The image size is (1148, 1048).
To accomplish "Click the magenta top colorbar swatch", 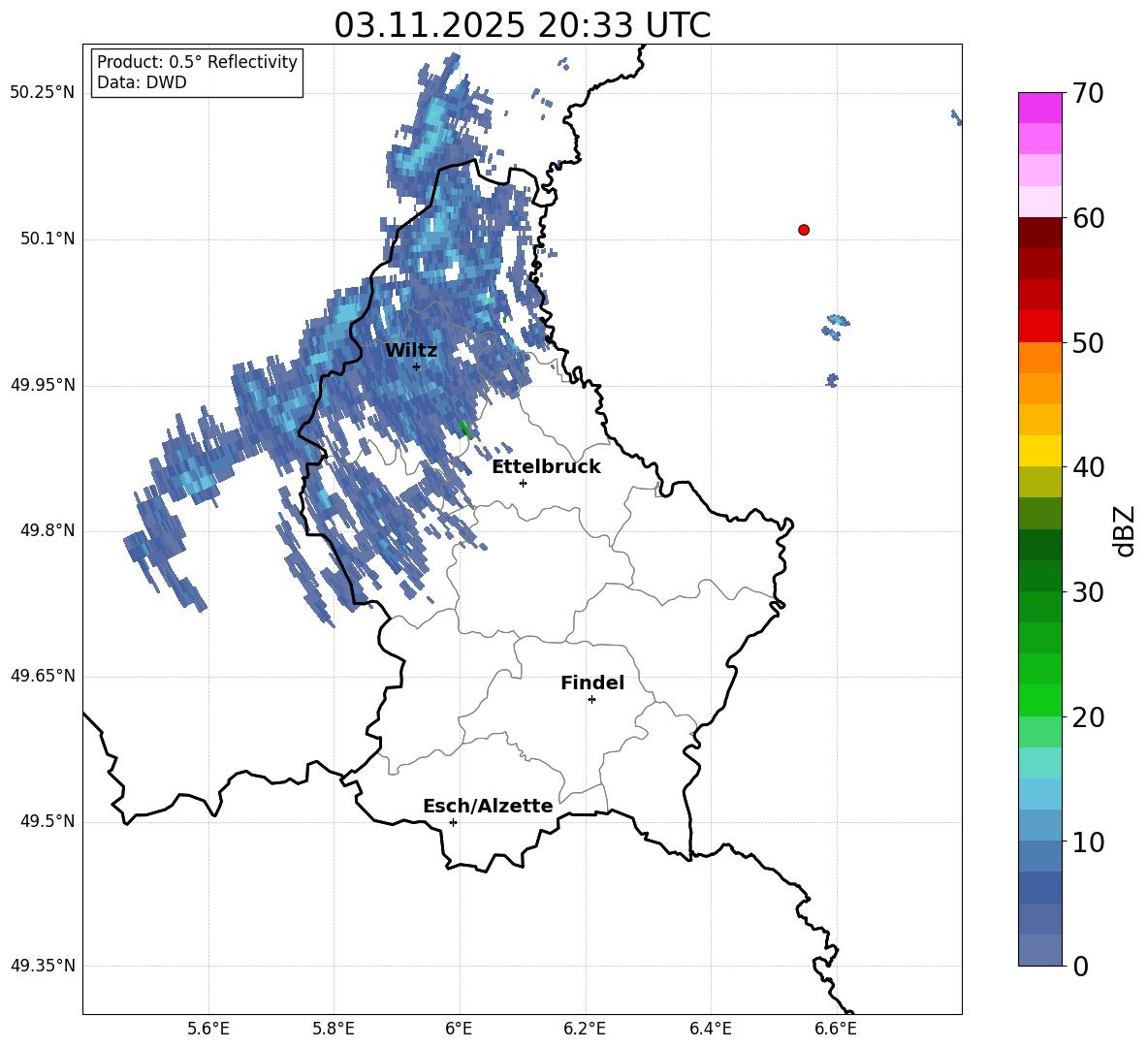I will point(1040,108).
